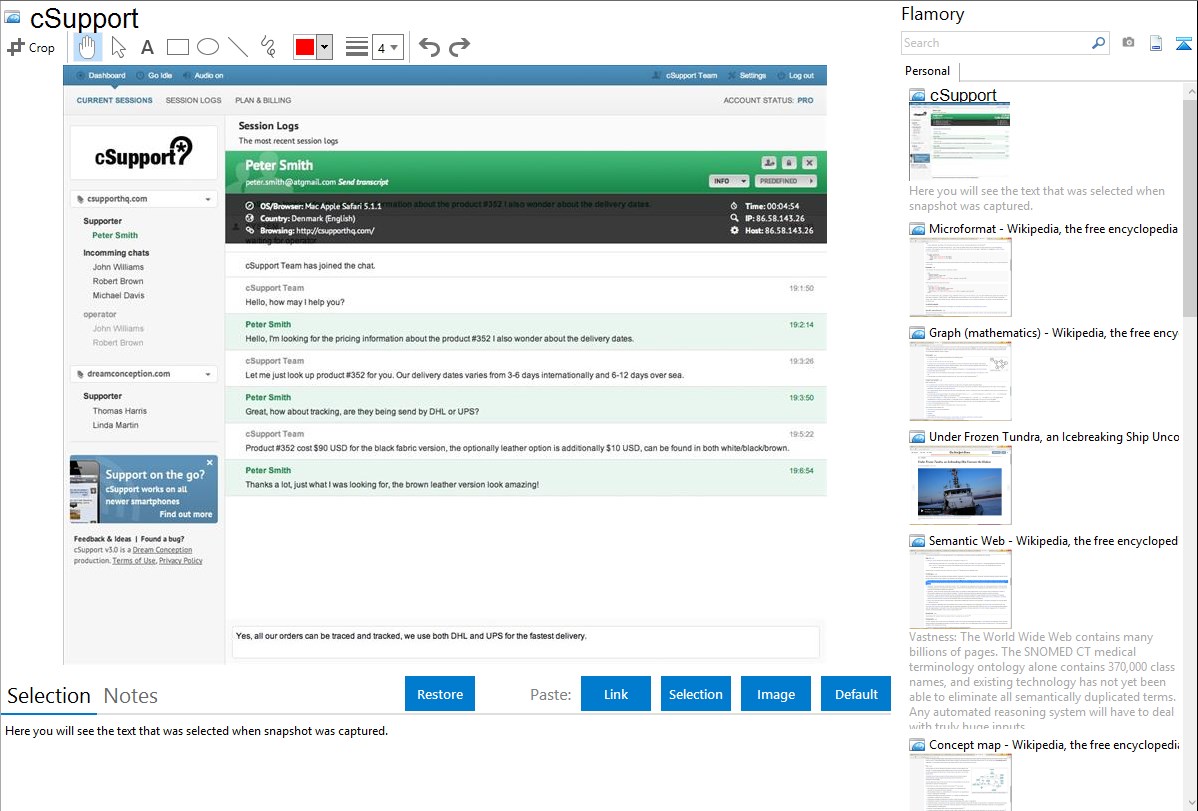Click the magnifier icon in Flamory search

[1098, 43]
